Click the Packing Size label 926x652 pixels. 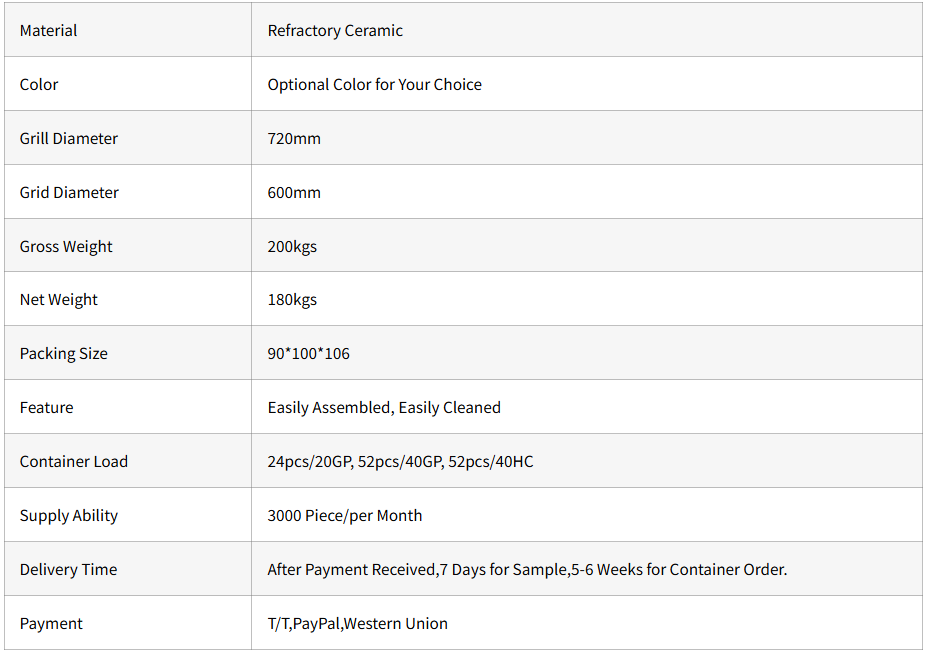click(x=63, y=354)
